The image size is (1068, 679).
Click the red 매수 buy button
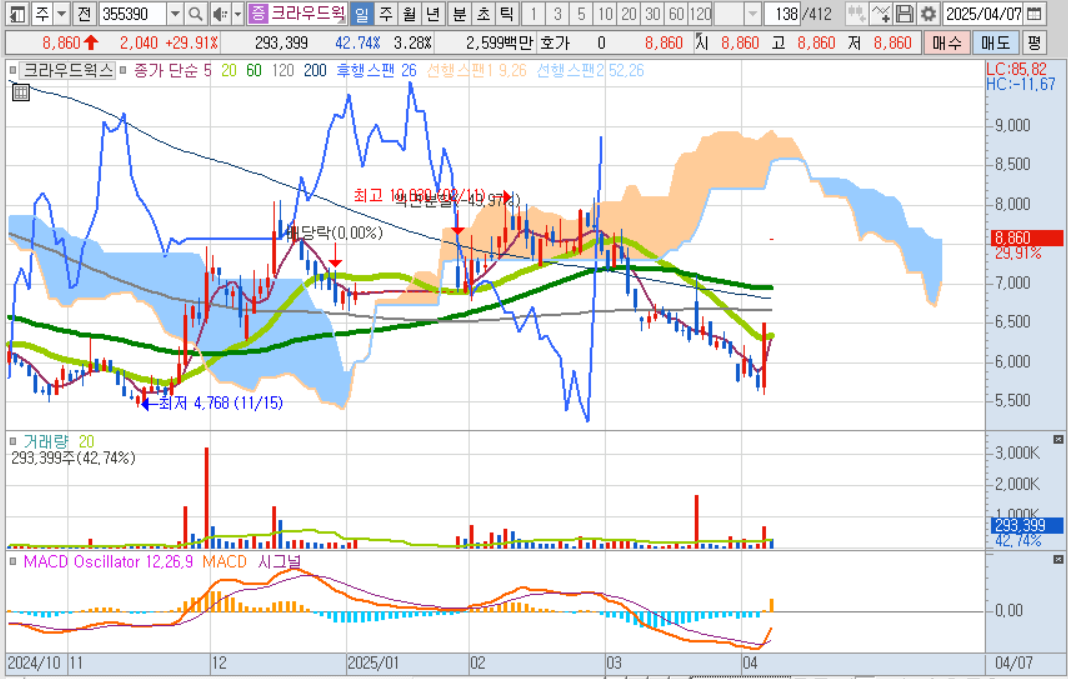(x=946, y=43)
